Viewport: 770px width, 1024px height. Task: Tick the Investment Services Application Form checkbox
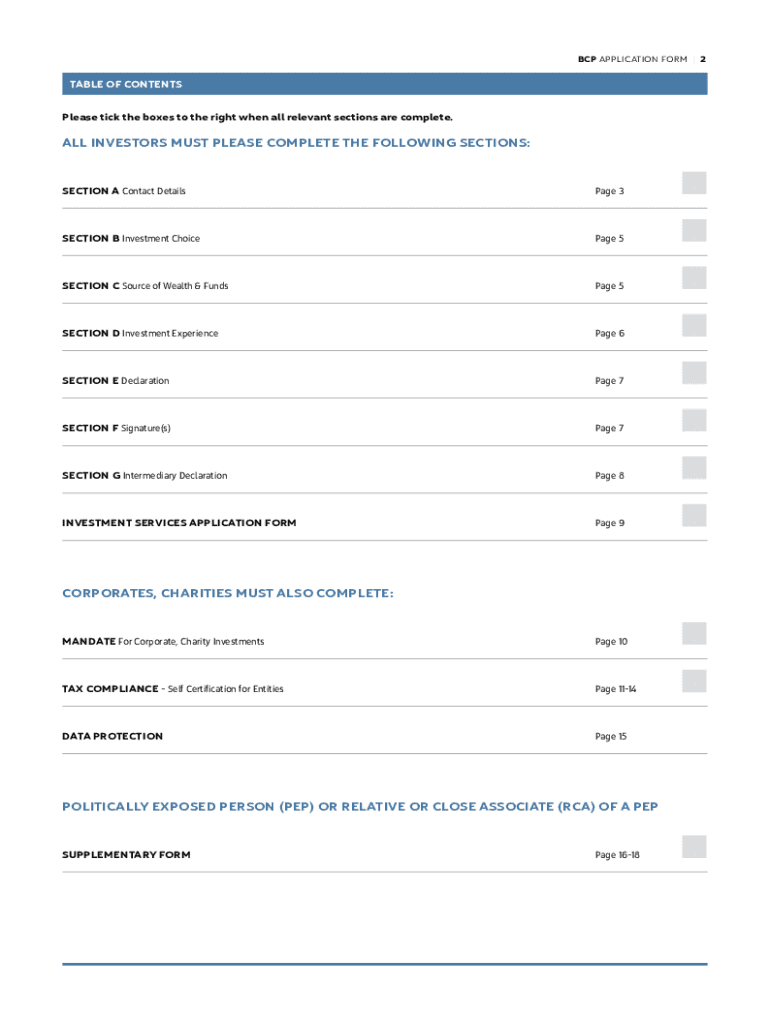pyautogui.click(x=694, y=515)
